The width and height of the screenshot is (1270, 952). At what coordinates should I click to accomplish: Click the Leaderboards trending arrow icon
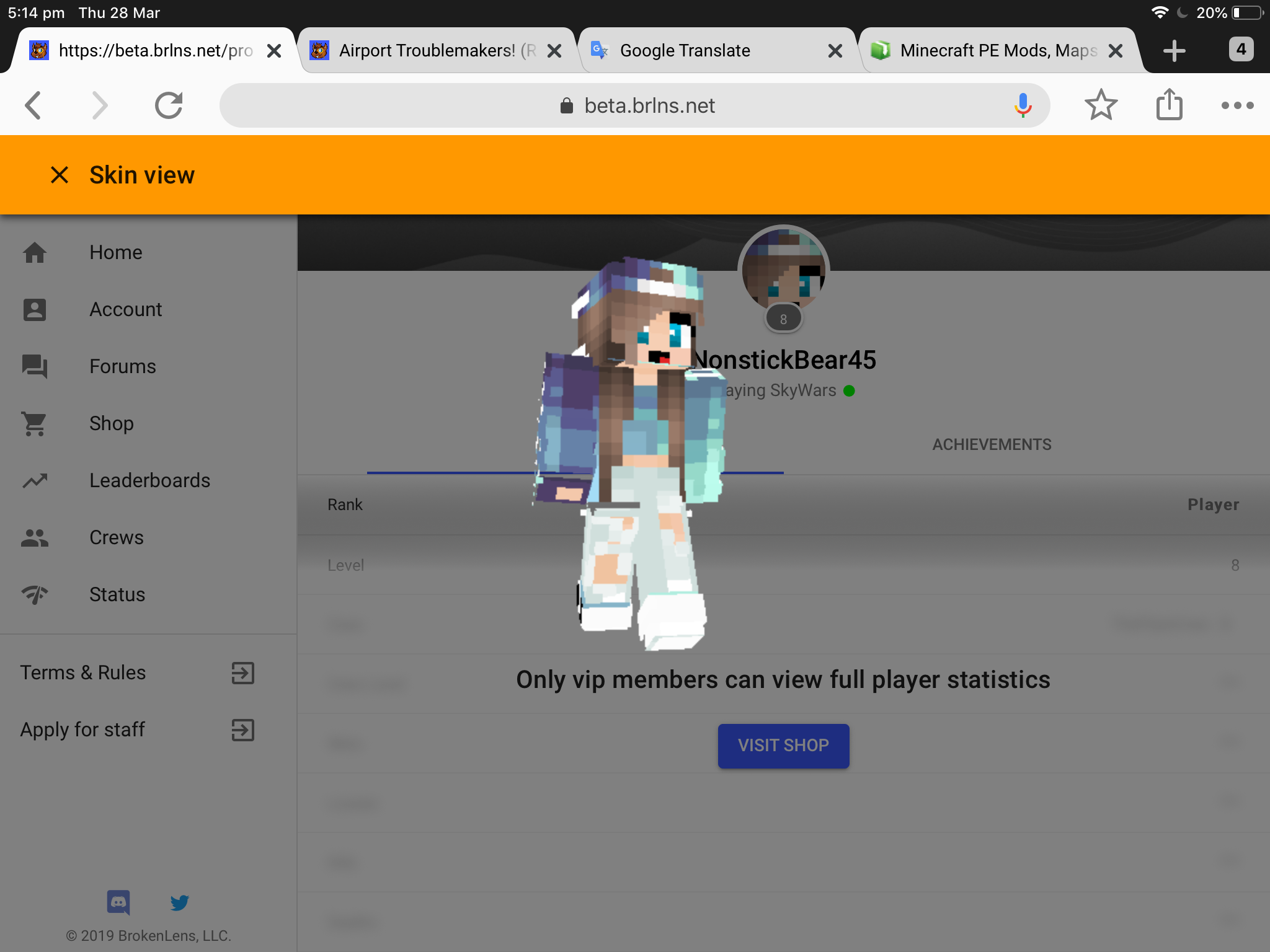[35, 480]
